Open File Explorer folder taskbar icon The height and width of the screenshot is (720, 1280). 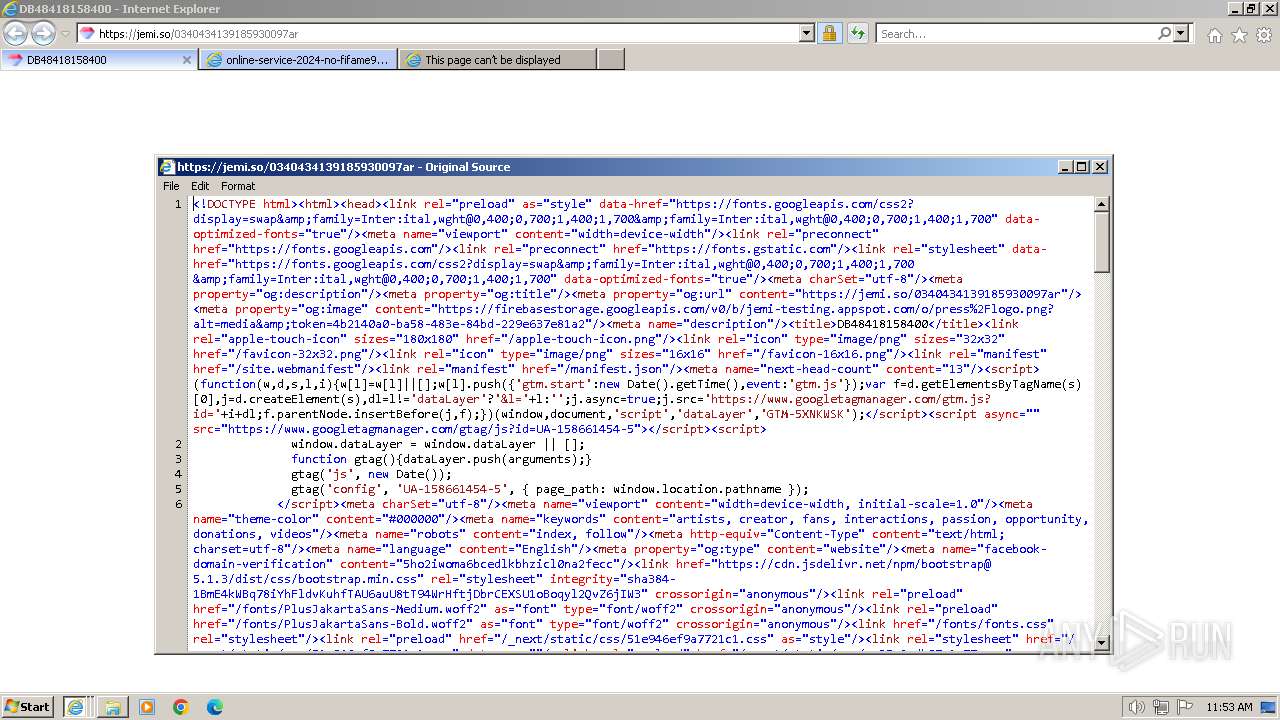coord(112,707)
